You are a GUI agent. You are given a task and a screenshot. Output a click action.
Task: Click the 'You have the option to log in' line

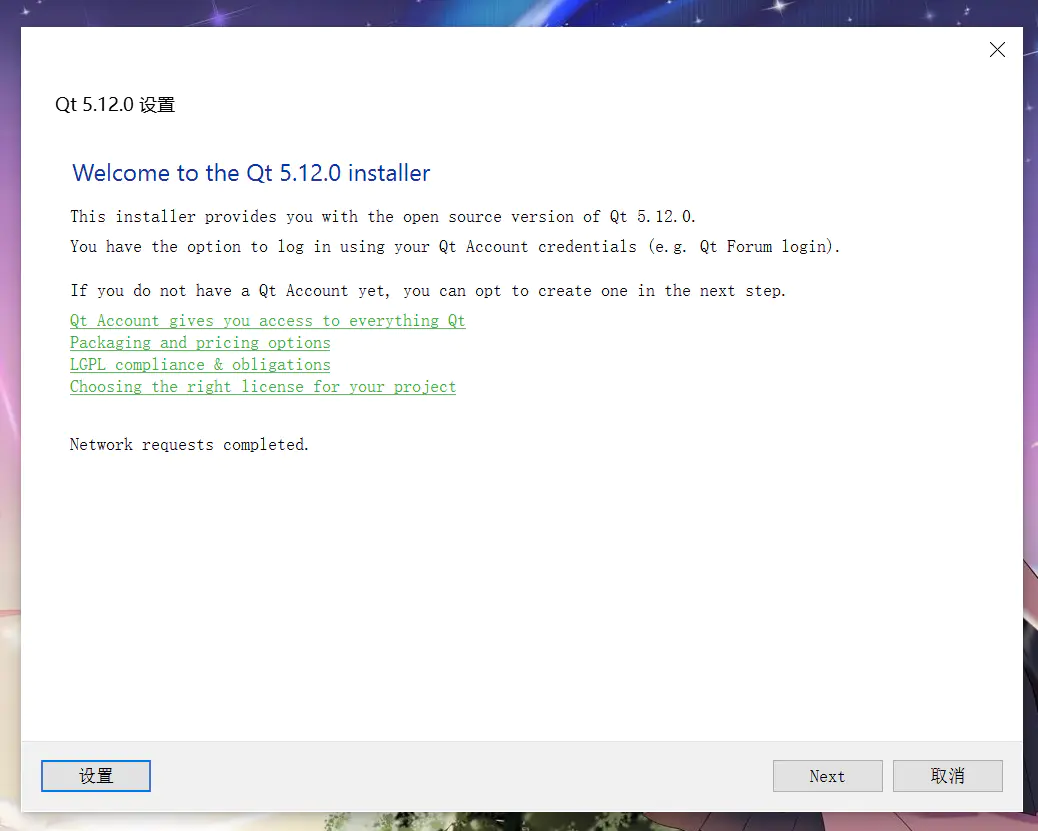click(x=455, y=247)
